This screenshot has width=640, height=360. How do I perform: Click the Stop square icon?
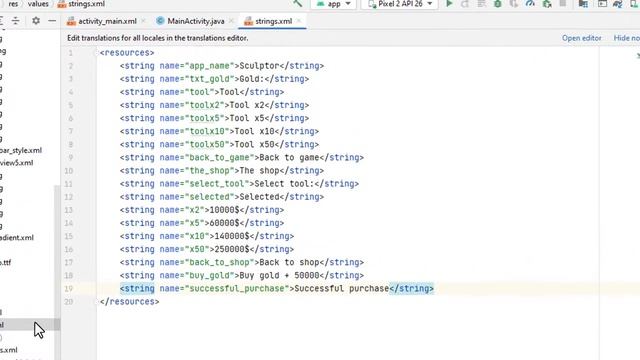(x=563, y=4)
